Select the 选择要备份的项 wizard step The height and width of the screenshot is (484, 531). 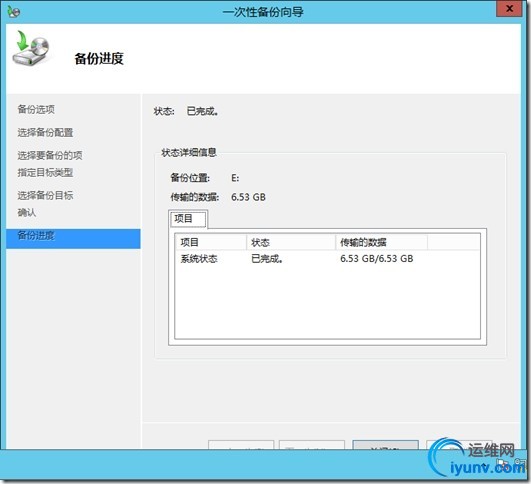[x=50, y=155]
